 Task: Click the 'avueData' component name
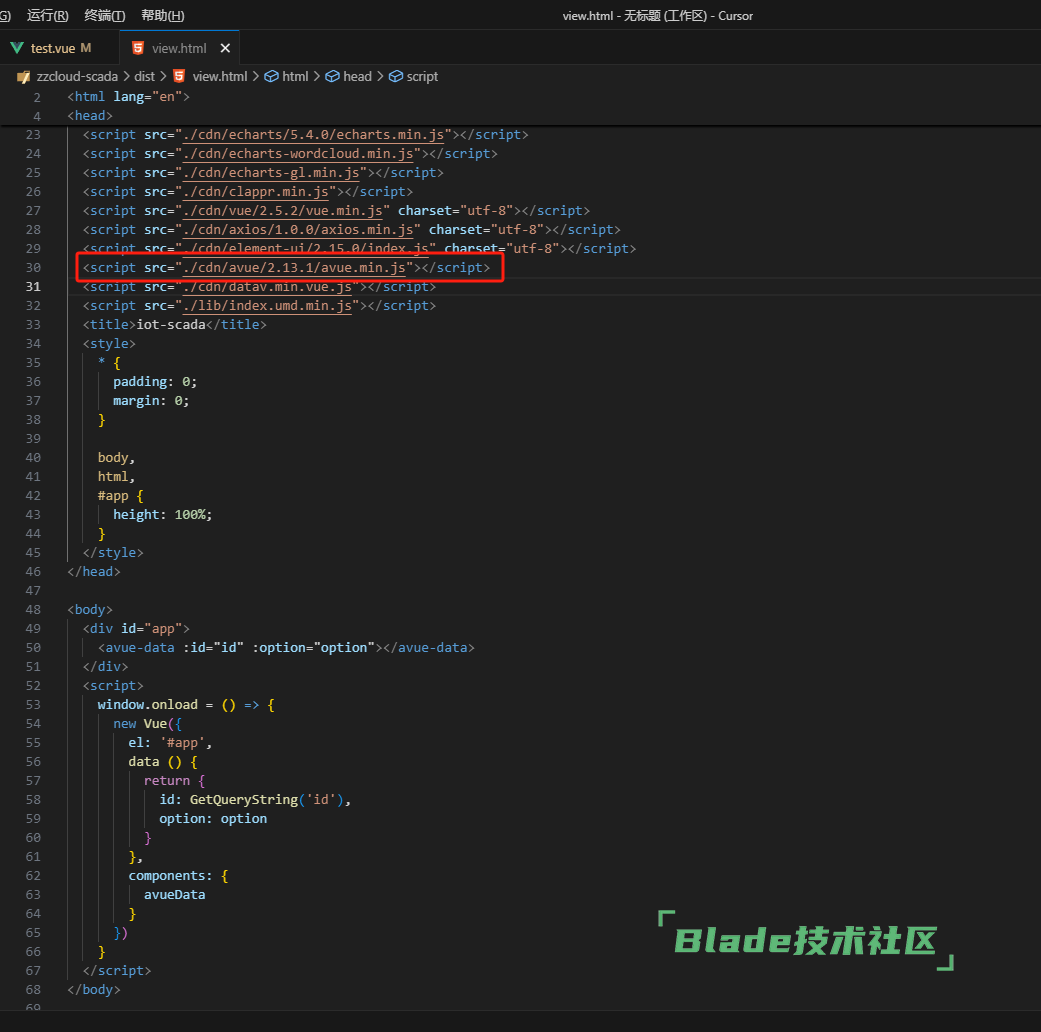click(175, 895)
